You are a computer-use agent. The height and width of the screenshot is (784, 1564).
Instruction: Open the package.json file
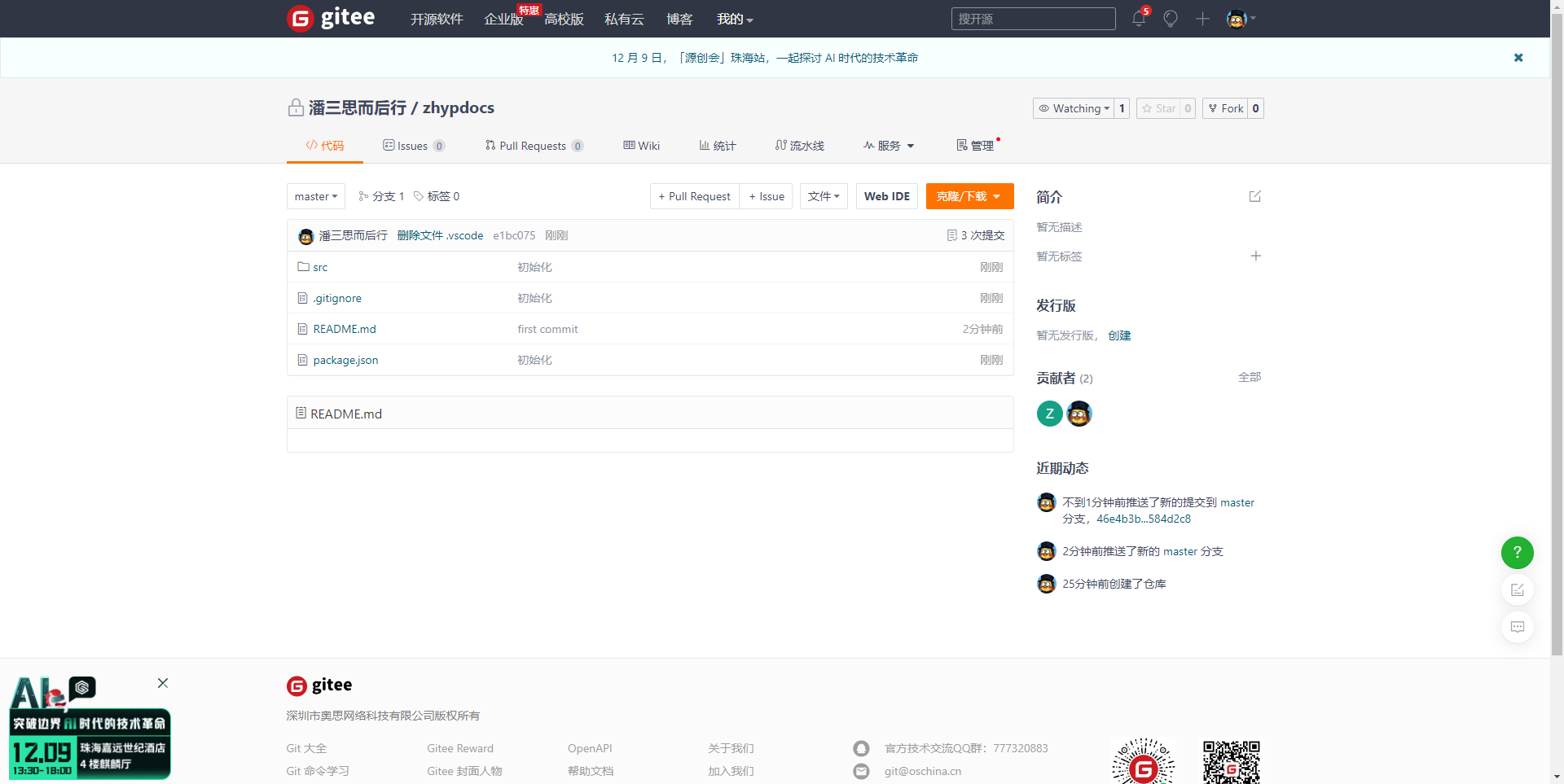345,360
